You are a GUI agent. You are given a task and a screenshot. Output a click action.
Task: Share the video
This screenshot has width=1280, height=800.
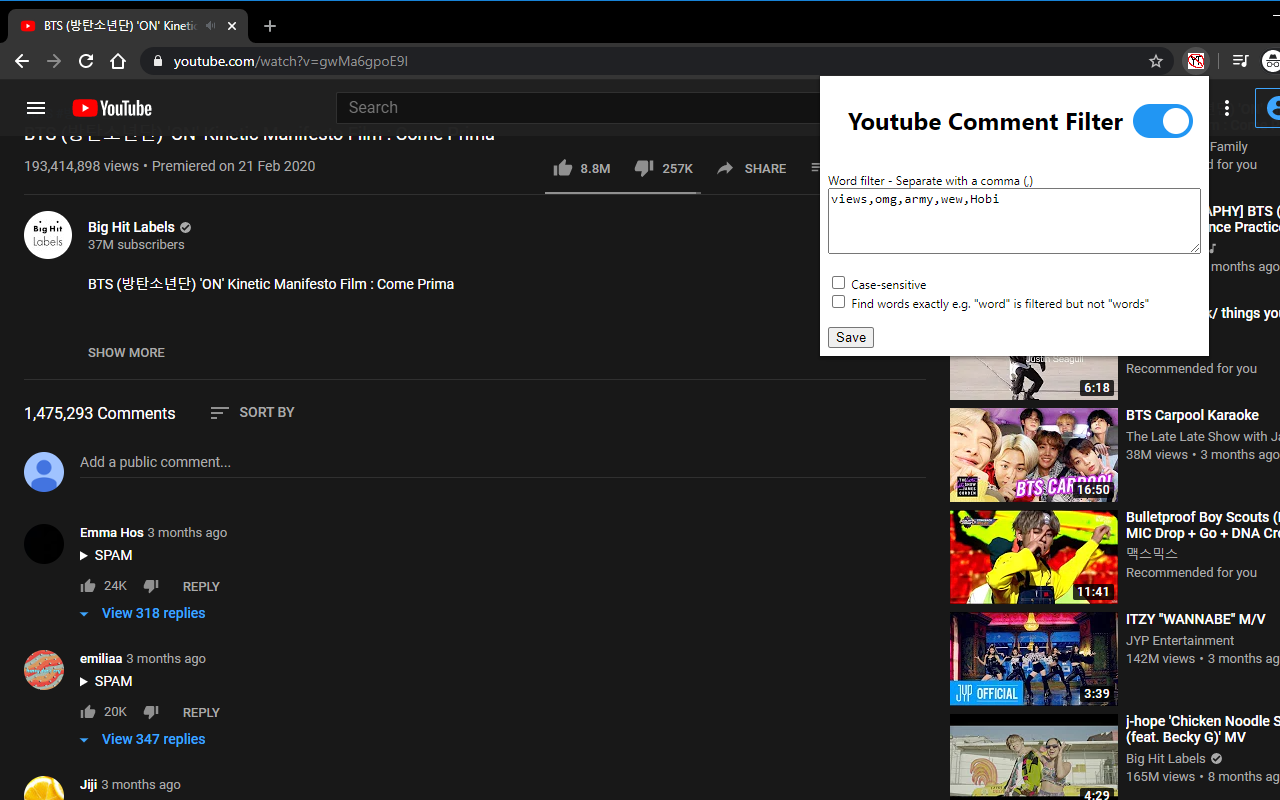751,168
